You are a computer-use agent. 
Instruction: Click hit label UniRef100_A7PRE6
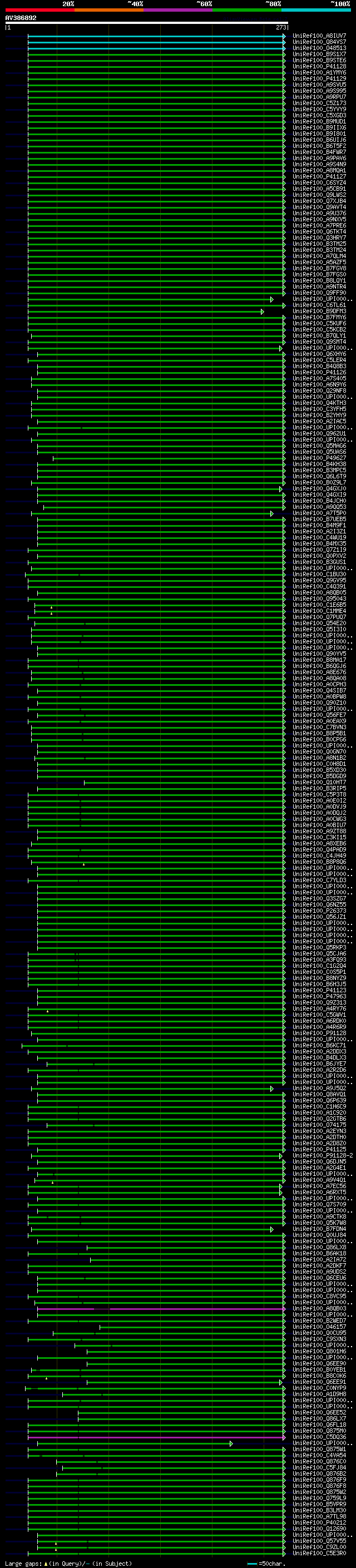(x=319, y=226)
